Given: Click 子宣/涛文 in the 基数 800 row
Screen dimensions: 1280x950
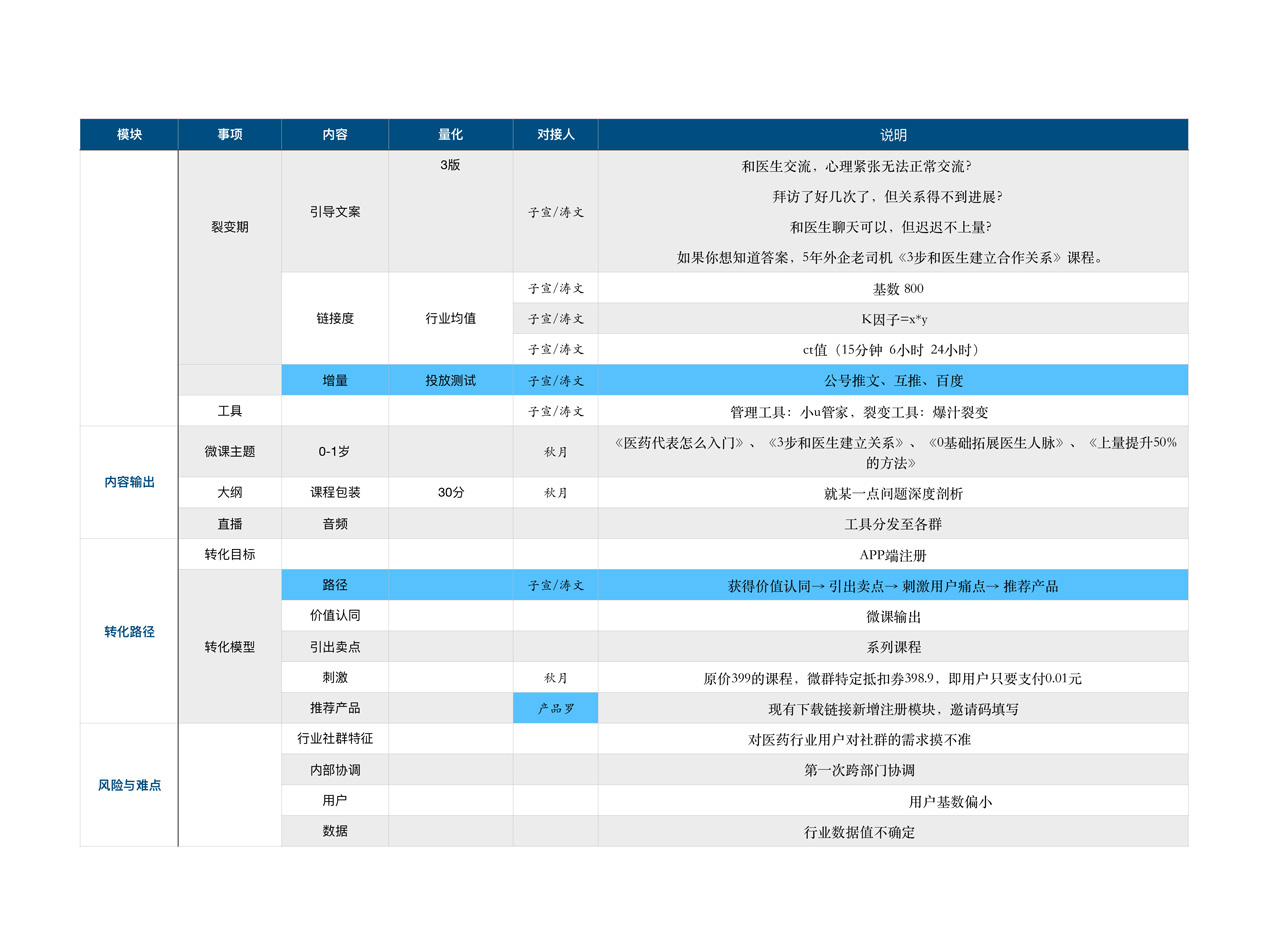Looking at the screenshot, I should 556,288.
